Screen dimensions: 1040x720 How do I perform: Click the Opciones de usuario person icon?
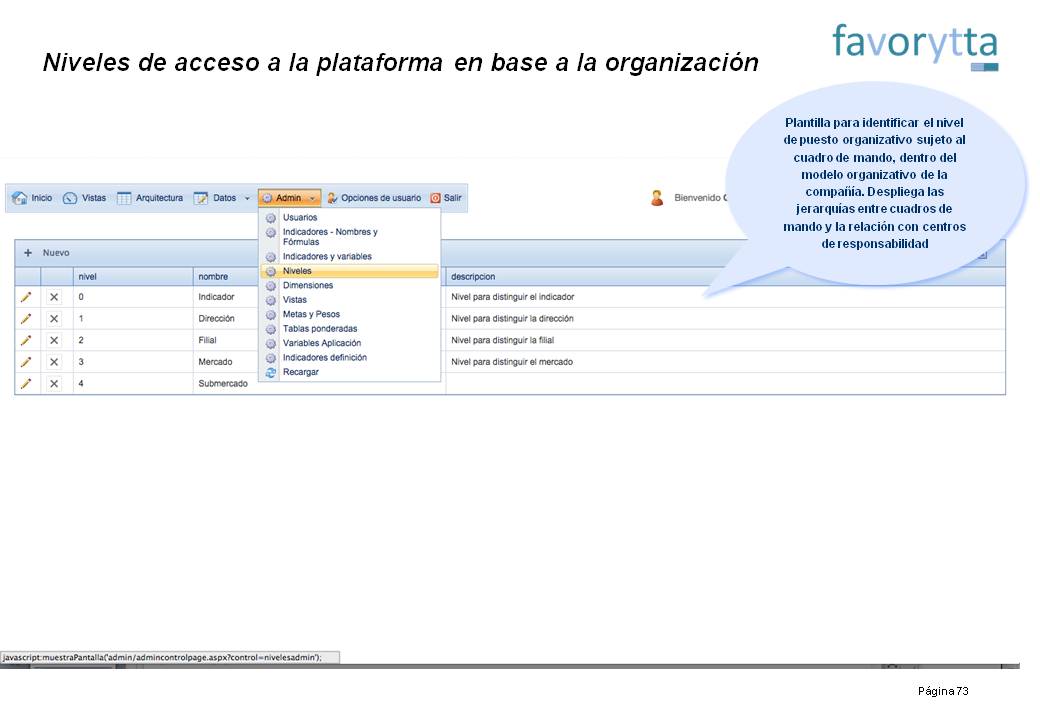tap(332, 198)
